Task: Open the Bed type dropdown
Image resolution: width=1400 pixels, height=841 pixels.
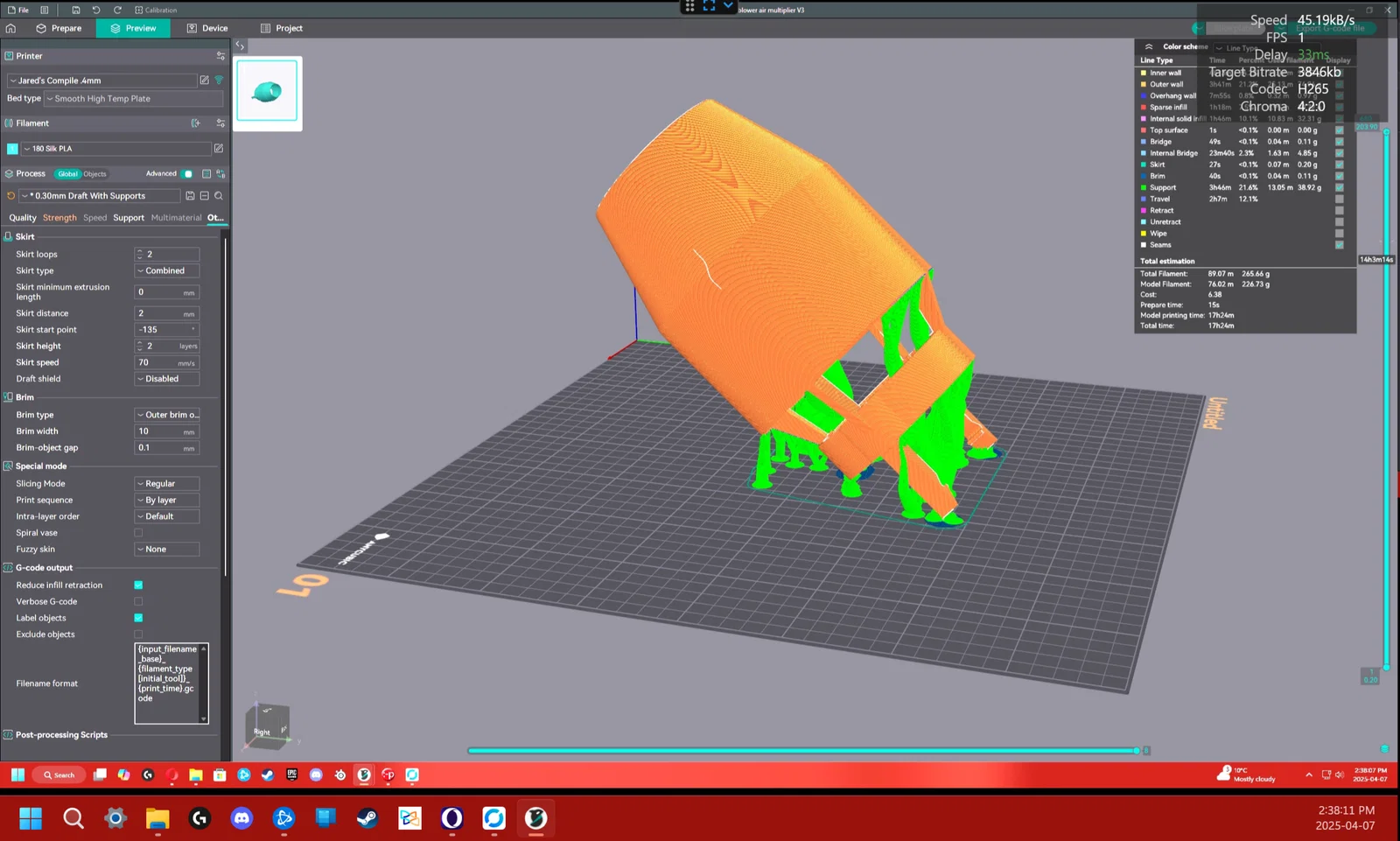Action: (x=133, y=99)
